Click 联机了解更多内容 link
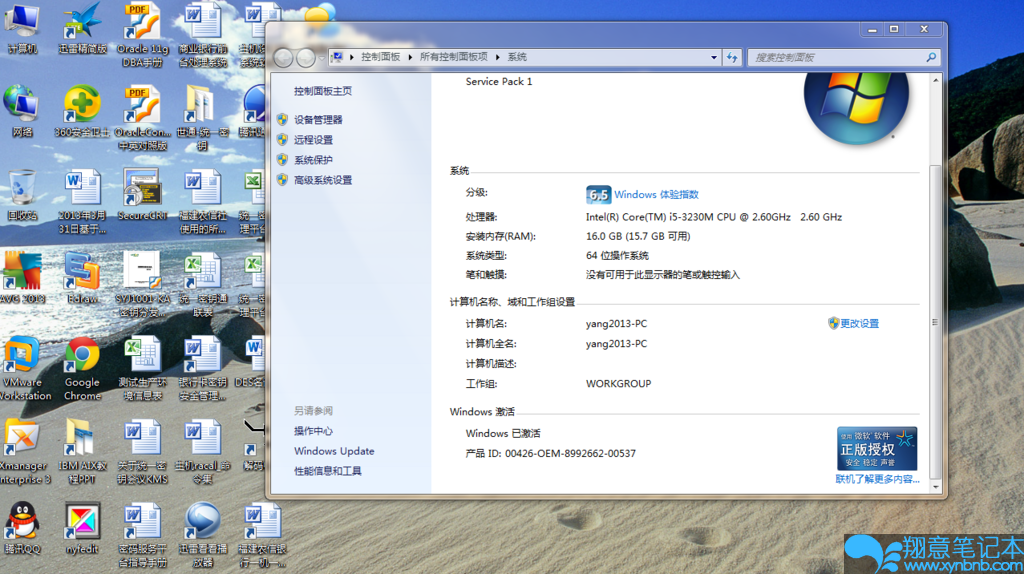Viewport: 1024px width, 574px height. click(877, 479)
